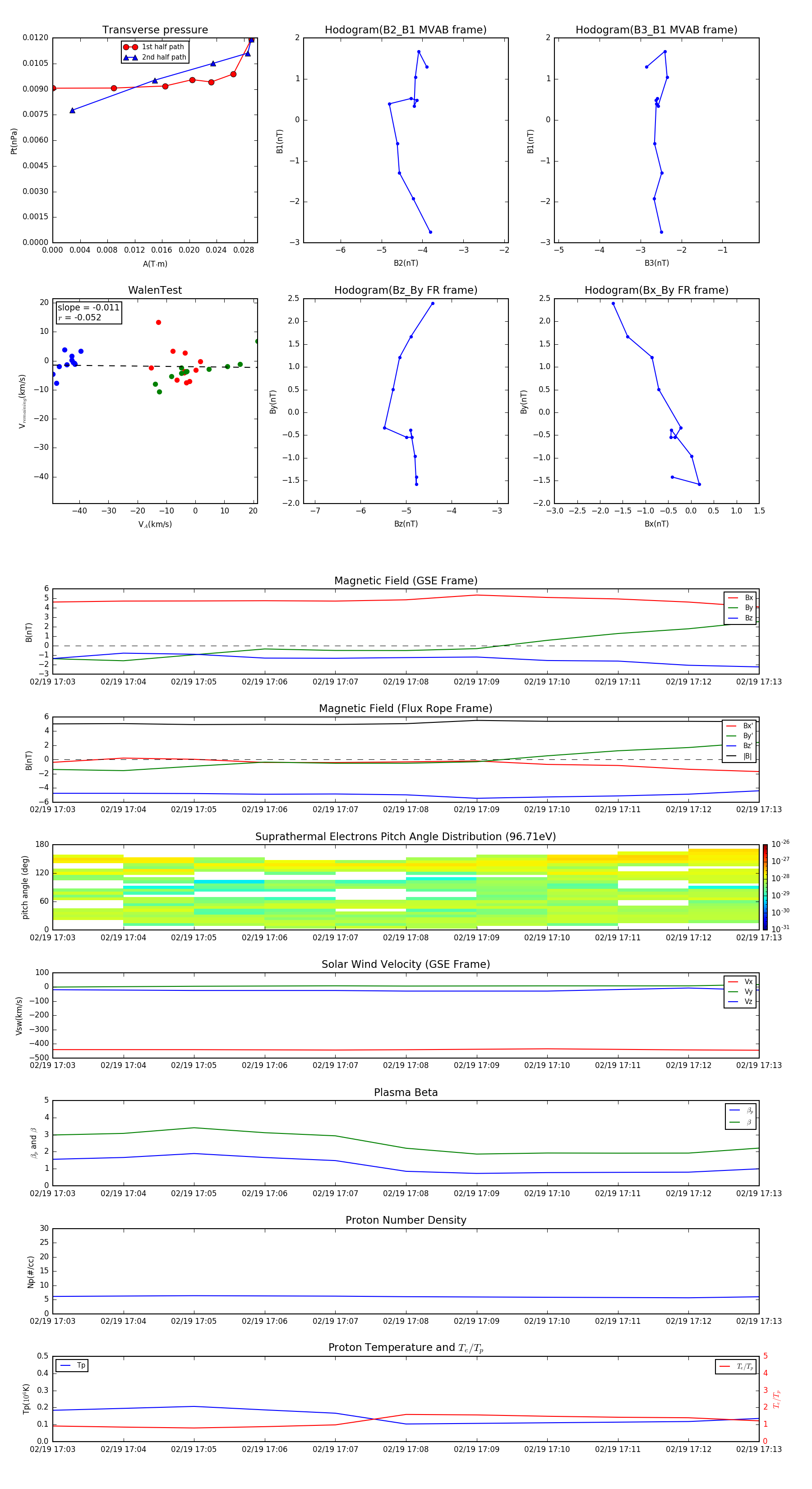The width and height of the screenshot is (812, 1489).
Task: Click the "1st half path" legend entry
Action: tap(154, 47)
